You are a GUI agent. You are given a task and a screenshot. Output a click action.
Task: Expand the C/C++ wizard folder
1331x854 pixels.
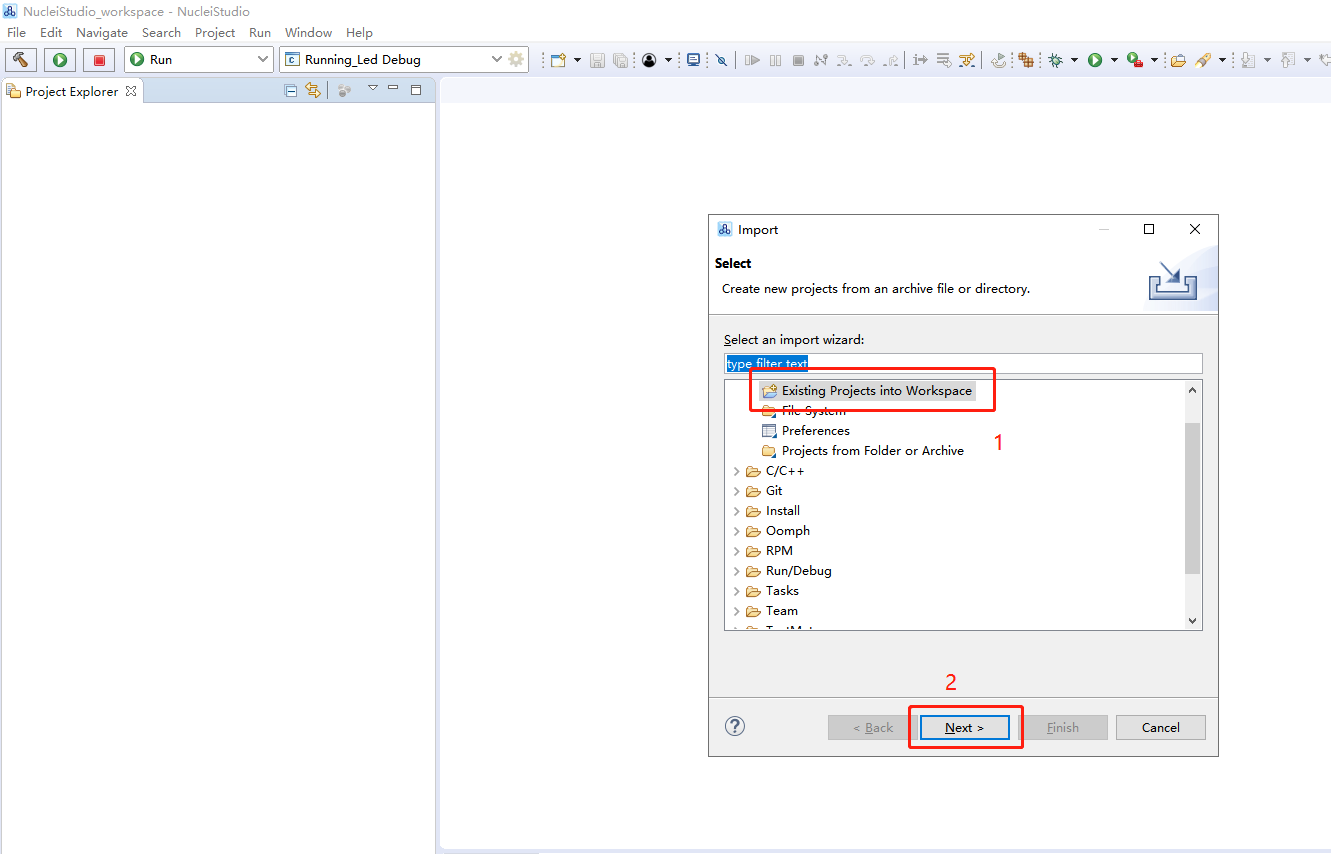[x=737, y=471]
